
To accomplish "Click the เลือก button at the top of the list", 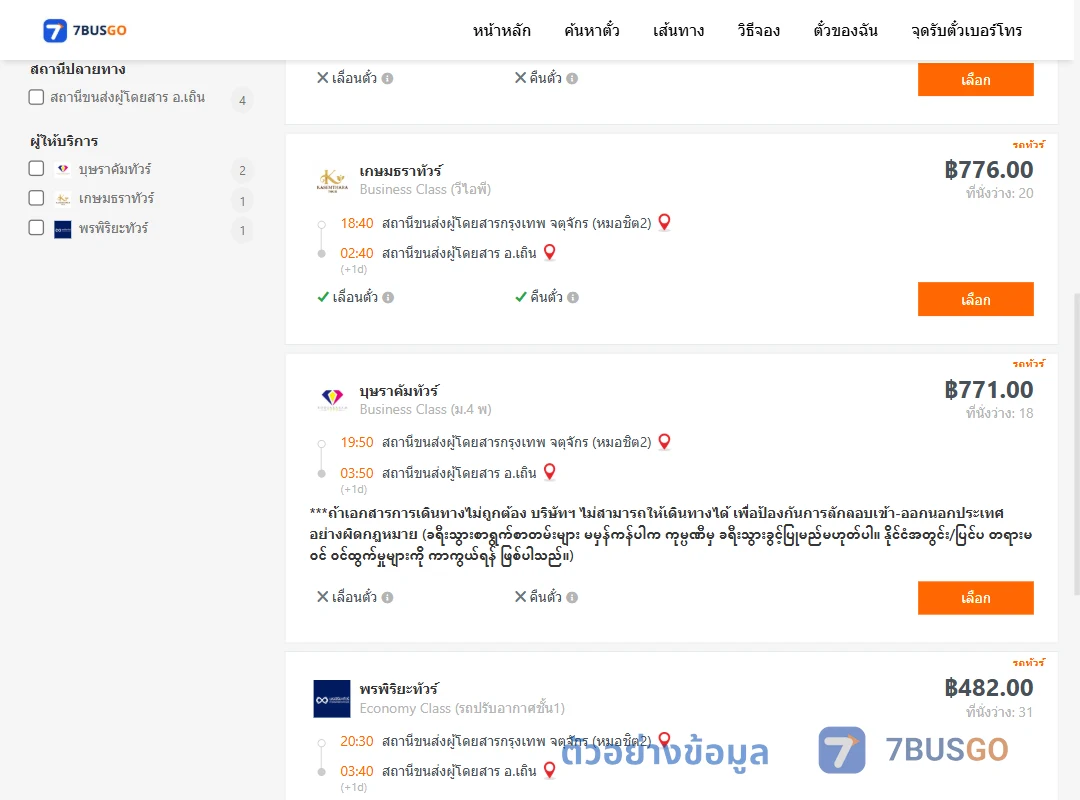I will [x=975, y=80].
